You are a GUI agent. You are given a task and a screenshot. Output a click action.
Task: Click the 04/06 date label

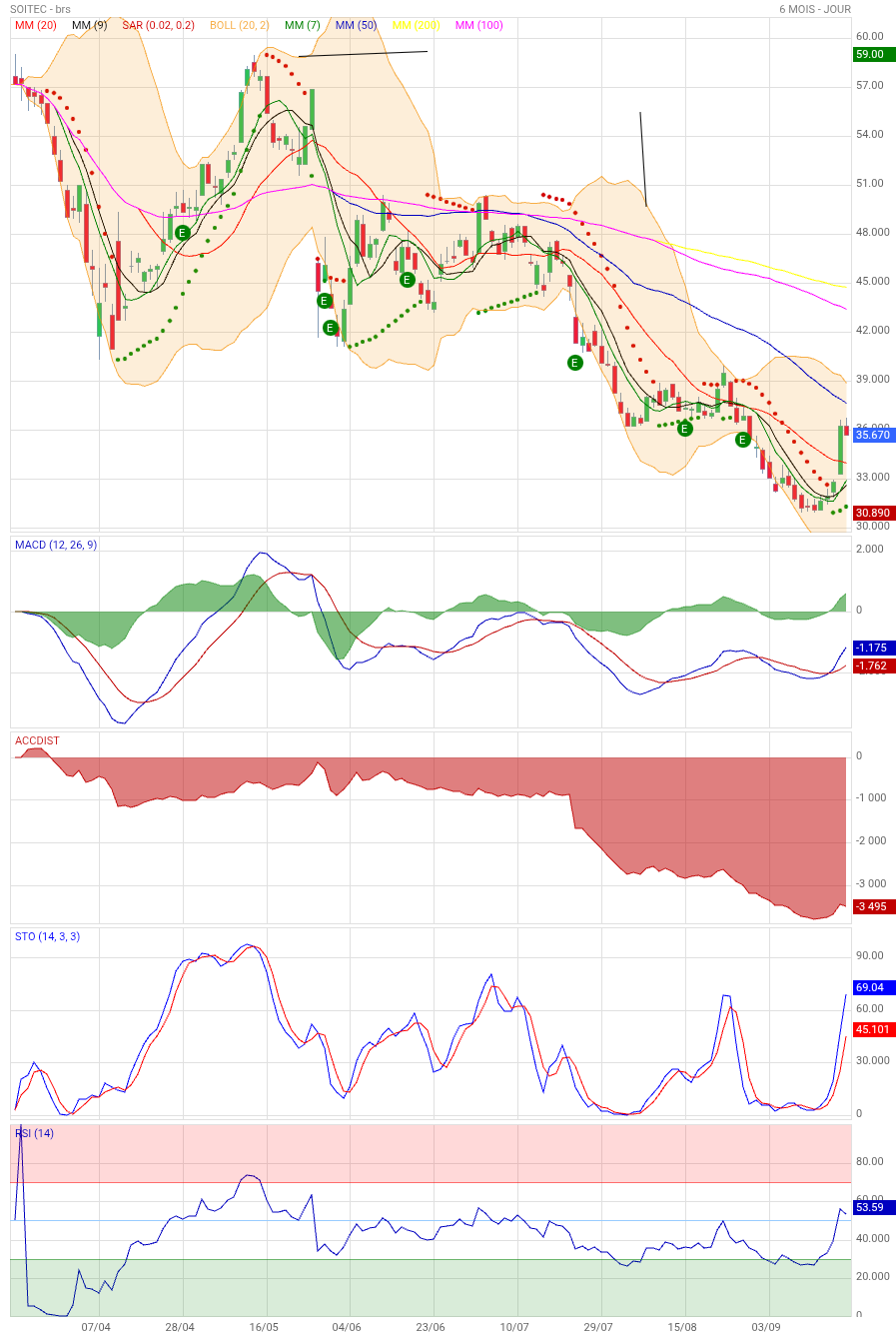click(347, 1327)
